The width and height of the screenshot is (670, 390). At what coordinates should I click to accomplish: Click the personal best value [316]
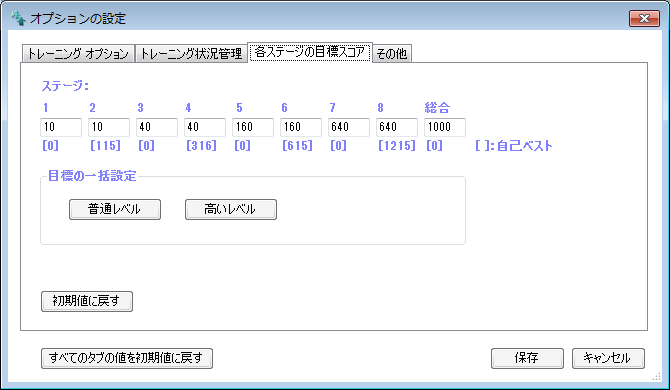point(201,146)
